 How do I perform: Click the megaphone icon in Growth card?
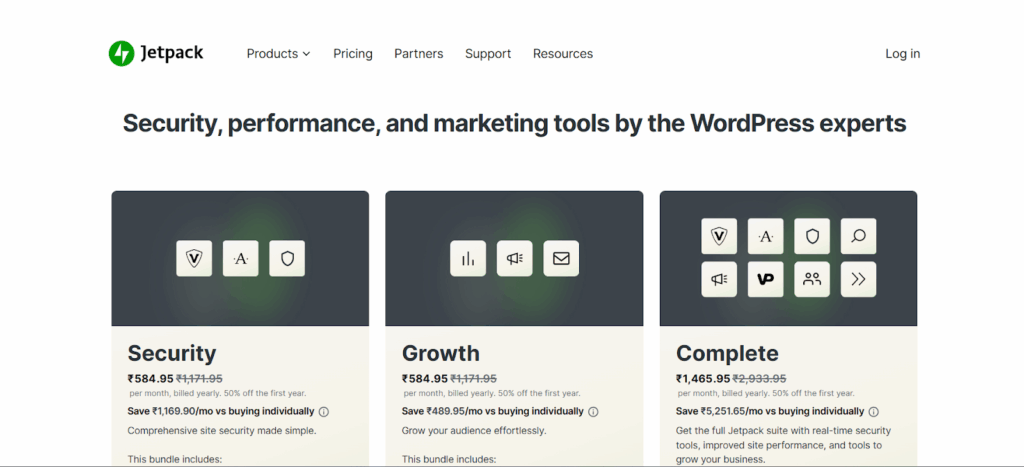point(515,259)
